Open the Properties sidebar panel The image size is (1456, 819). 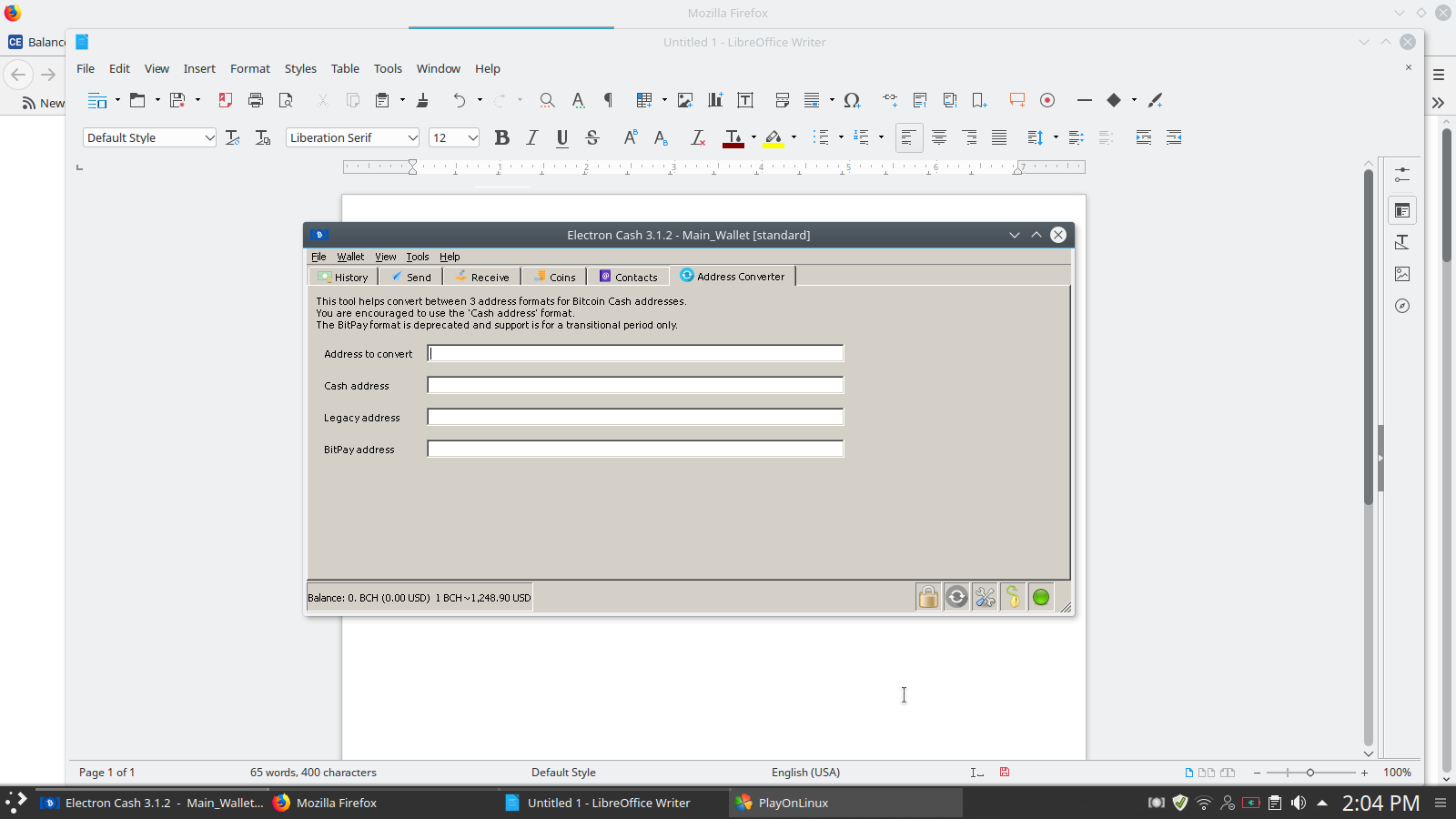coord(1402,210)
